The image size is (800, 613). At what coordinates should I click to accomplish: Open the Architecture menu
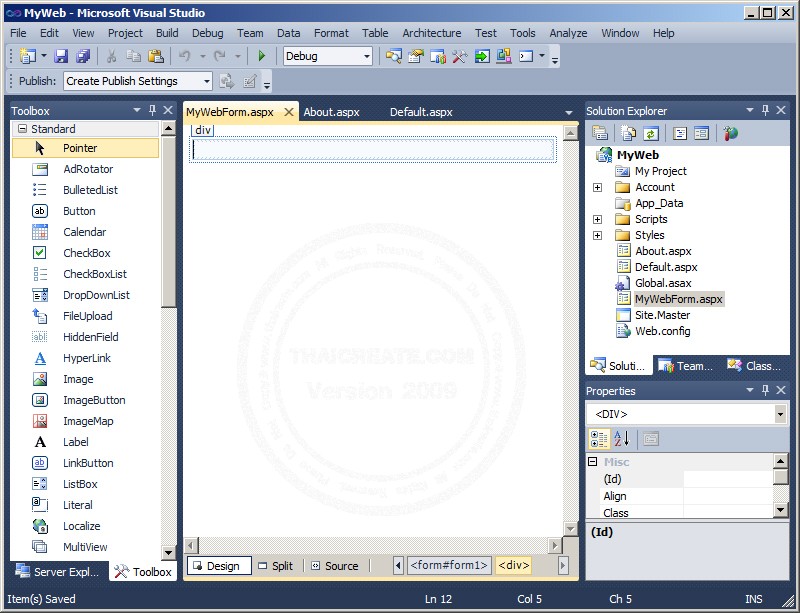click(x=432, y=33)
